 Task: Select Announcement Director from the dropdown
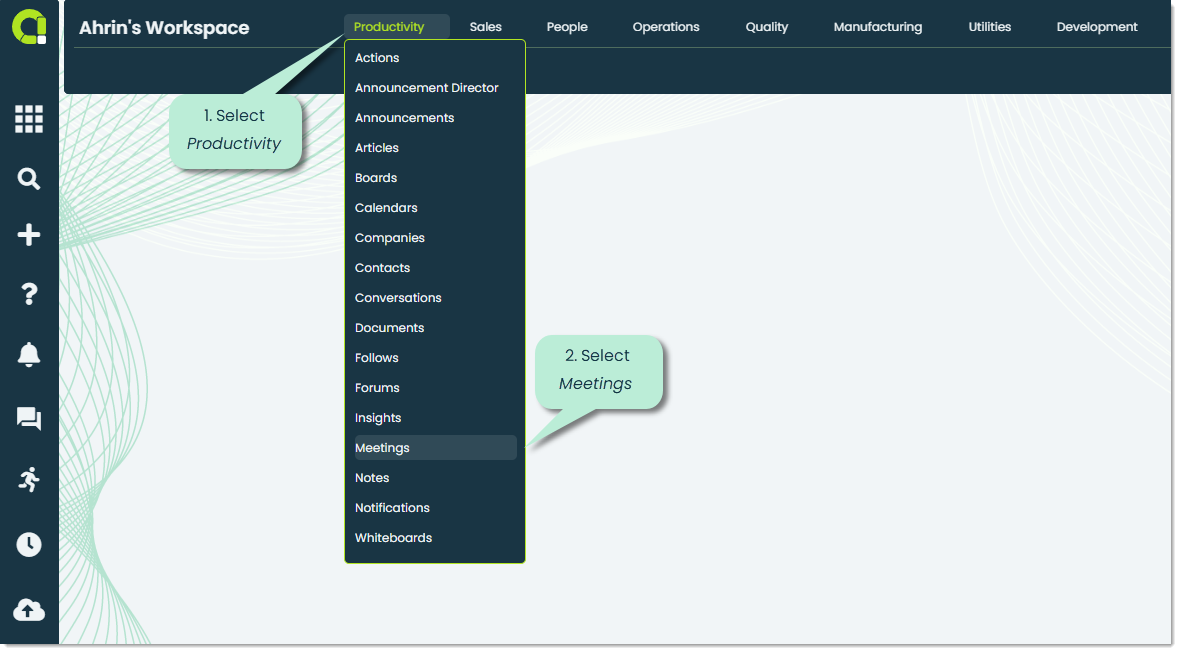pyautogui.click(x=427, y=87)
